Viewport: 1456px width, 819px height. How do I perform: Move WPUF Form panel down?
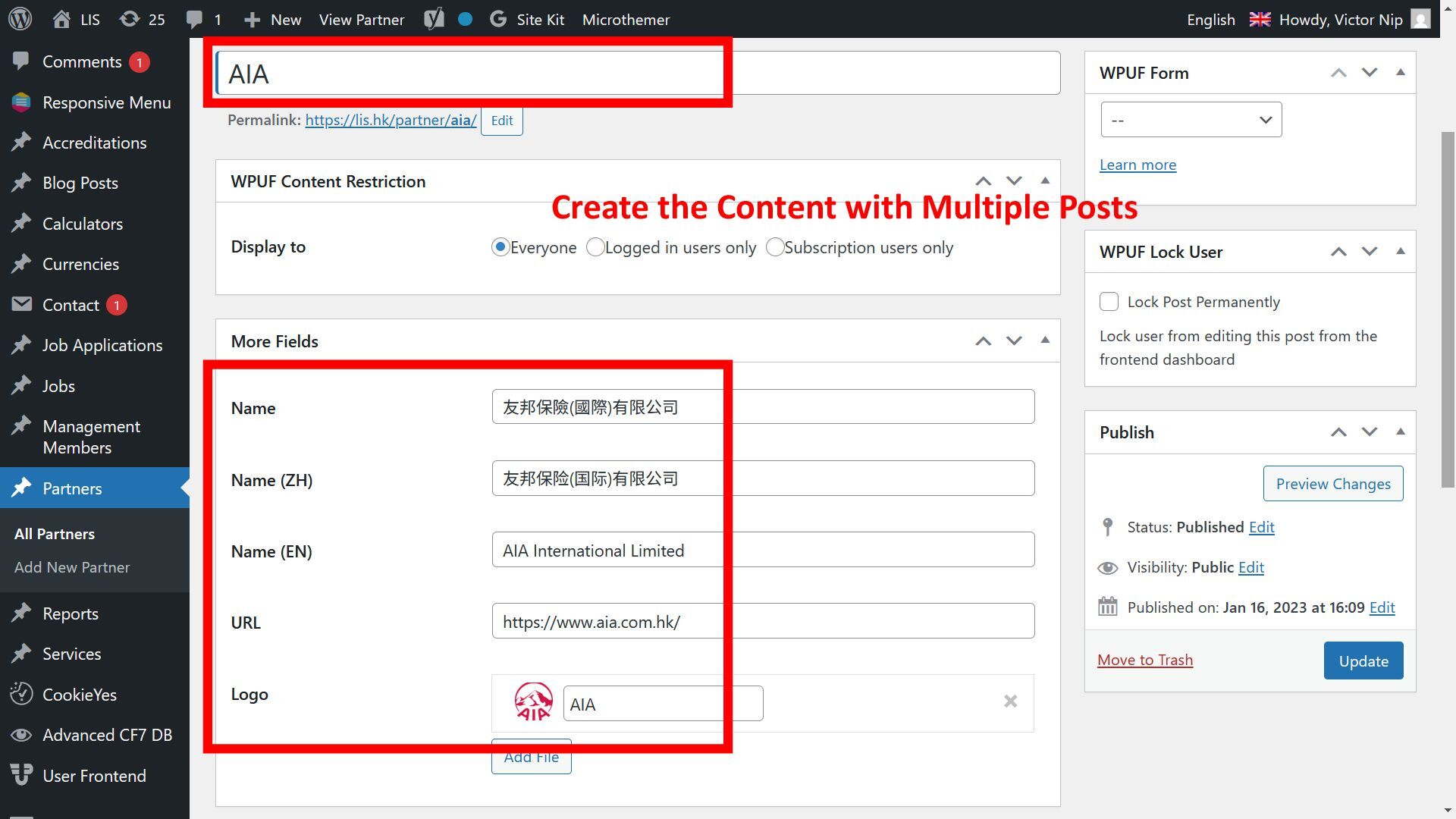click(1369, 73)
